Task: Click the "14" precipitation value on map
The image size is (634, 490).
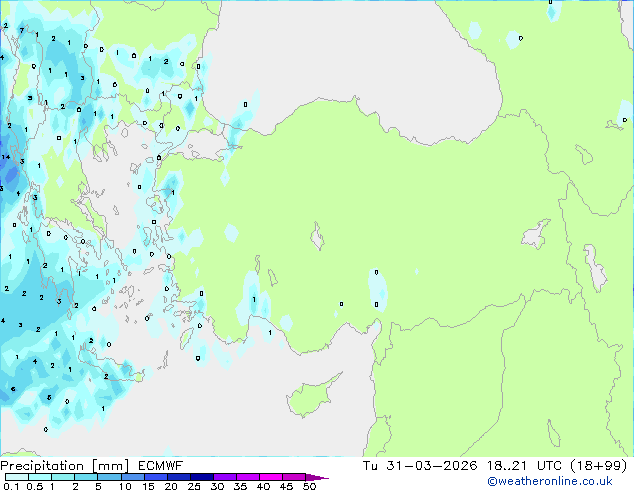Action: click(6, 157)
